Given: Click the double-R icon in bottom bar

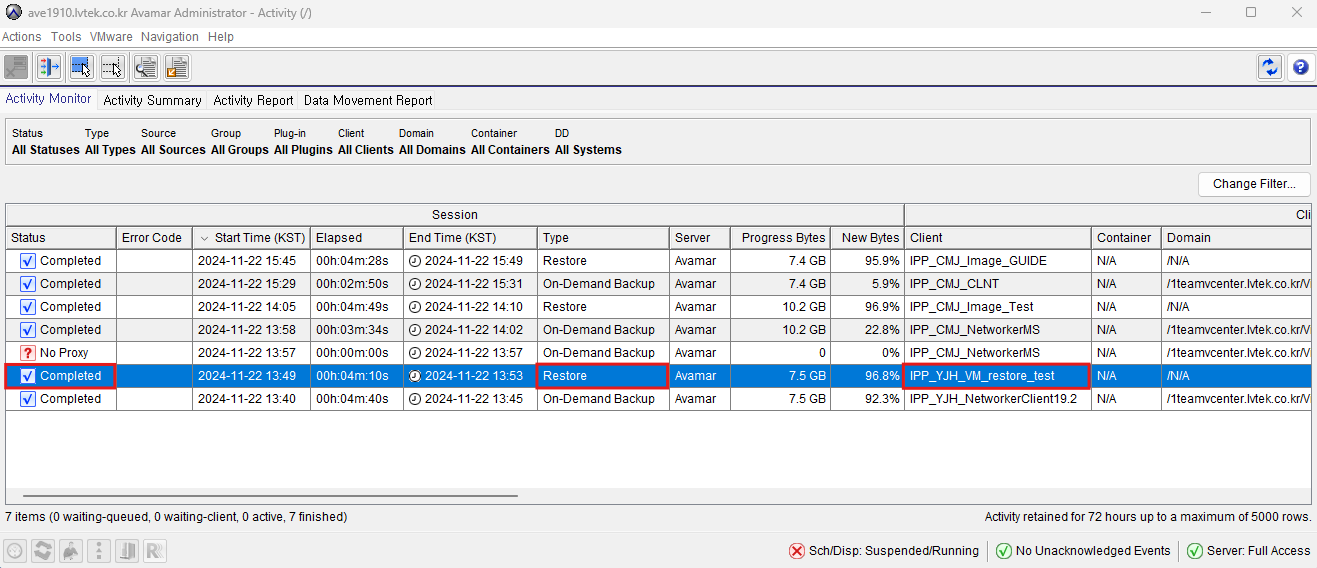Looking at the screenshot, I should [155, 551].
